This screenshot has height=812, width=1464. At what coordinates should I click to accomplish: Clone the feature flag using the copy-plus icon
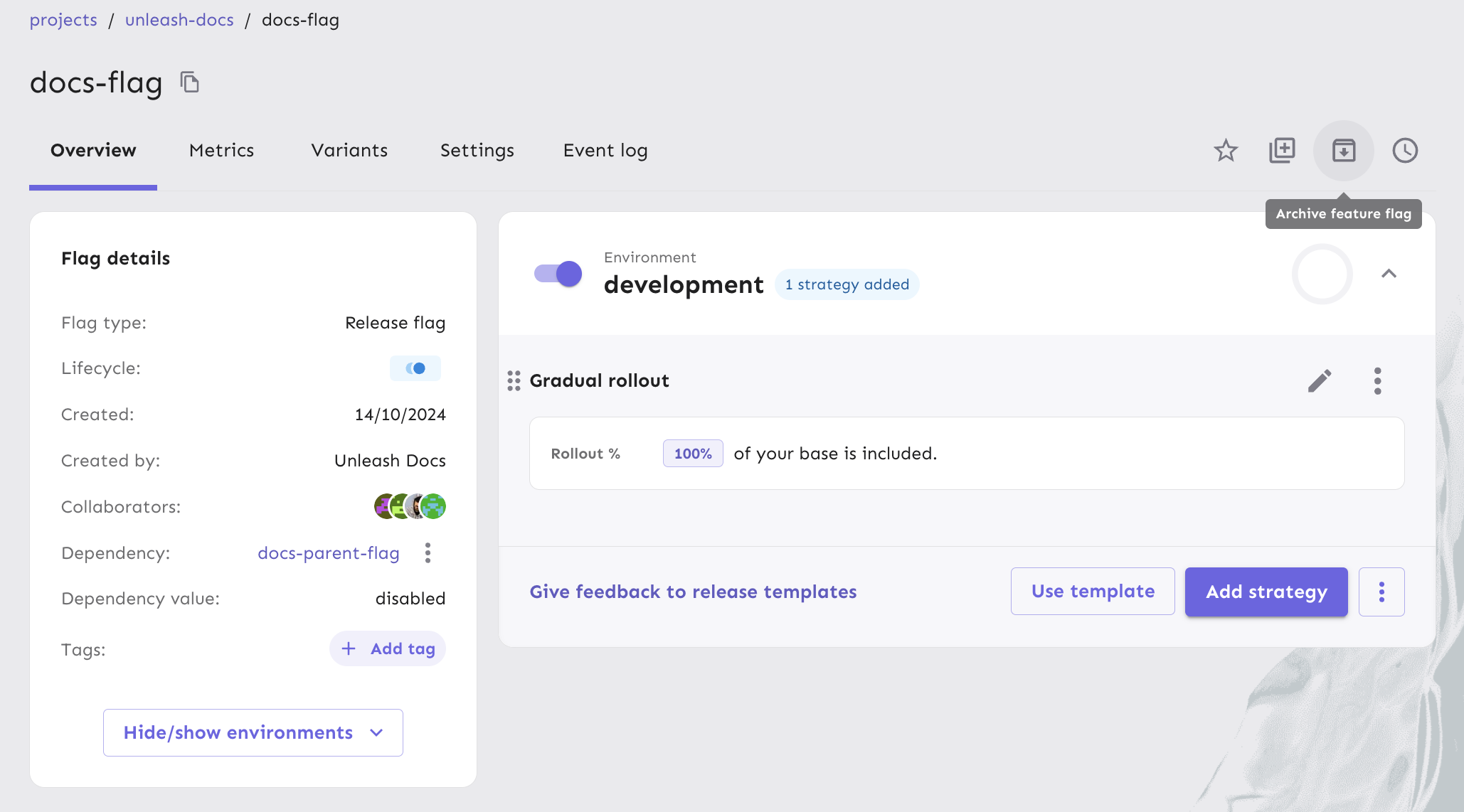tap(1282, 150)
